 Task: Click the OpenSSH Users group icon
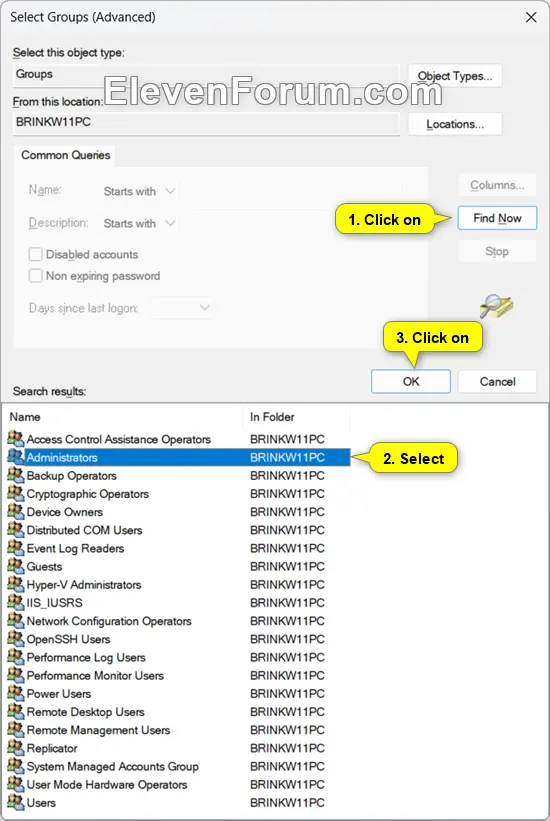[x=16, y=638]
